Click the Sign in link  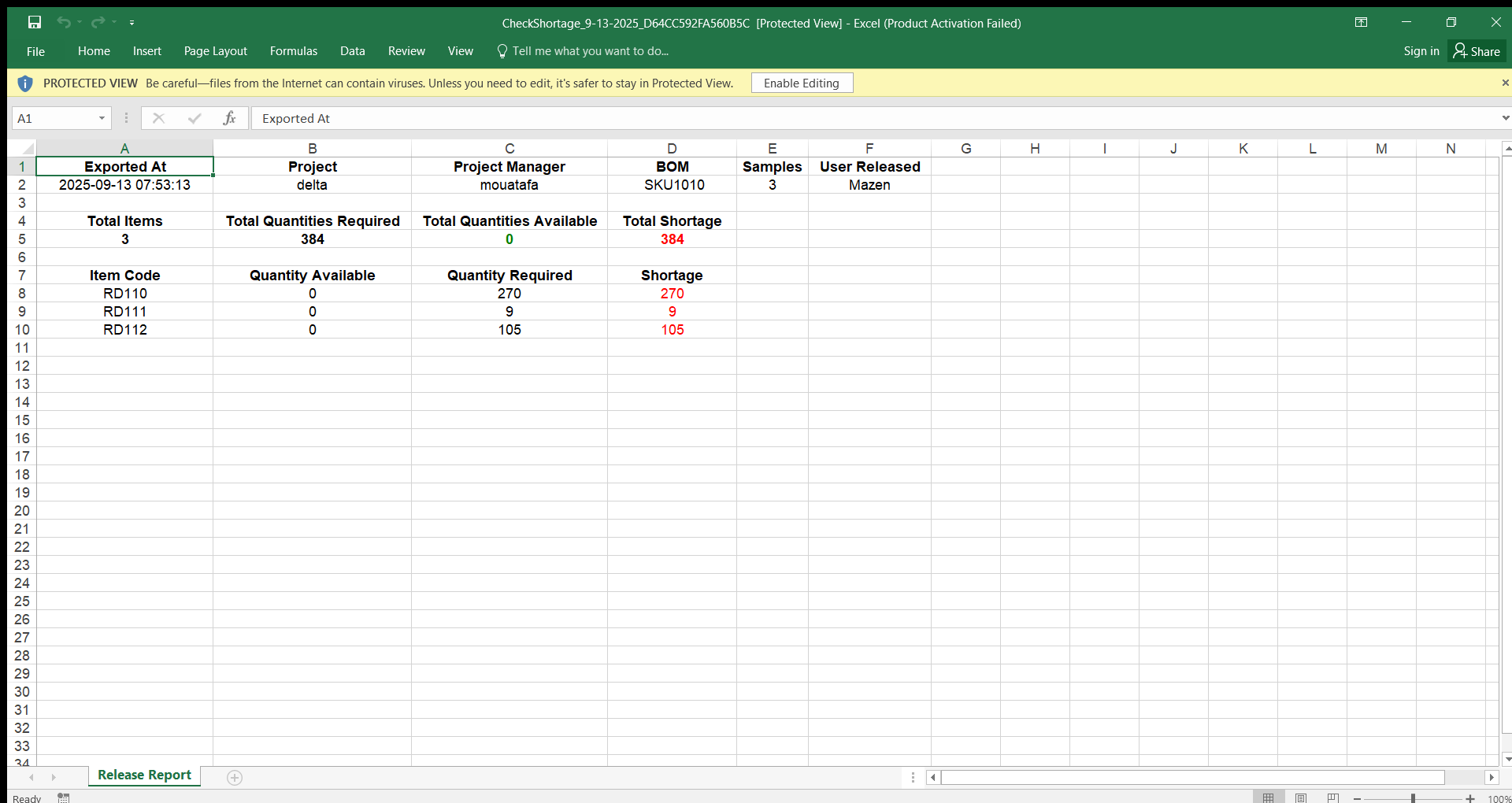pyautogui.click(x=1421, y=51)
